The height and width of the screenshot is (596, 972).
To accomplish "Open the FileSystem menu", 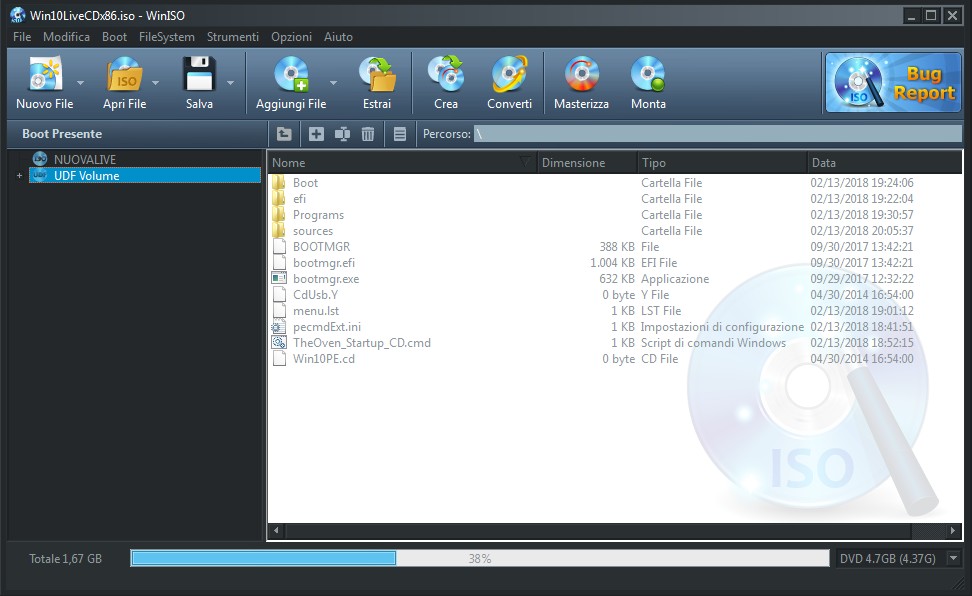I will coord(167,37).
